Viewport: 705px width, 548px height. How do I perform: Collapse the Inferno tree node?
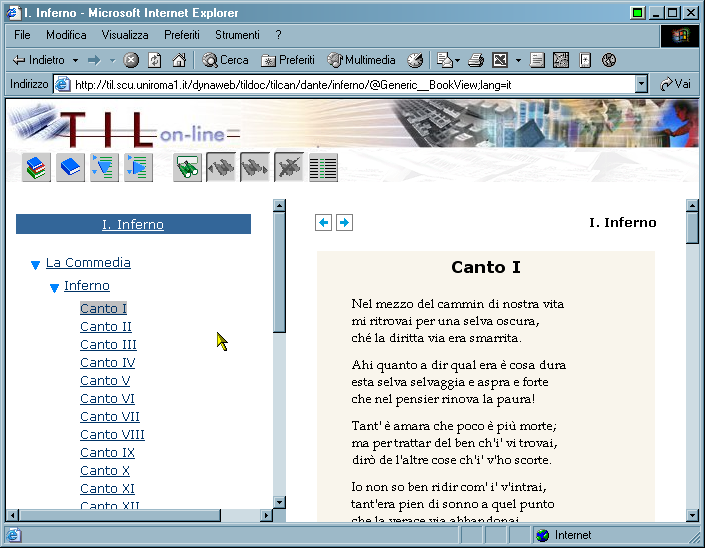[54, 288]
